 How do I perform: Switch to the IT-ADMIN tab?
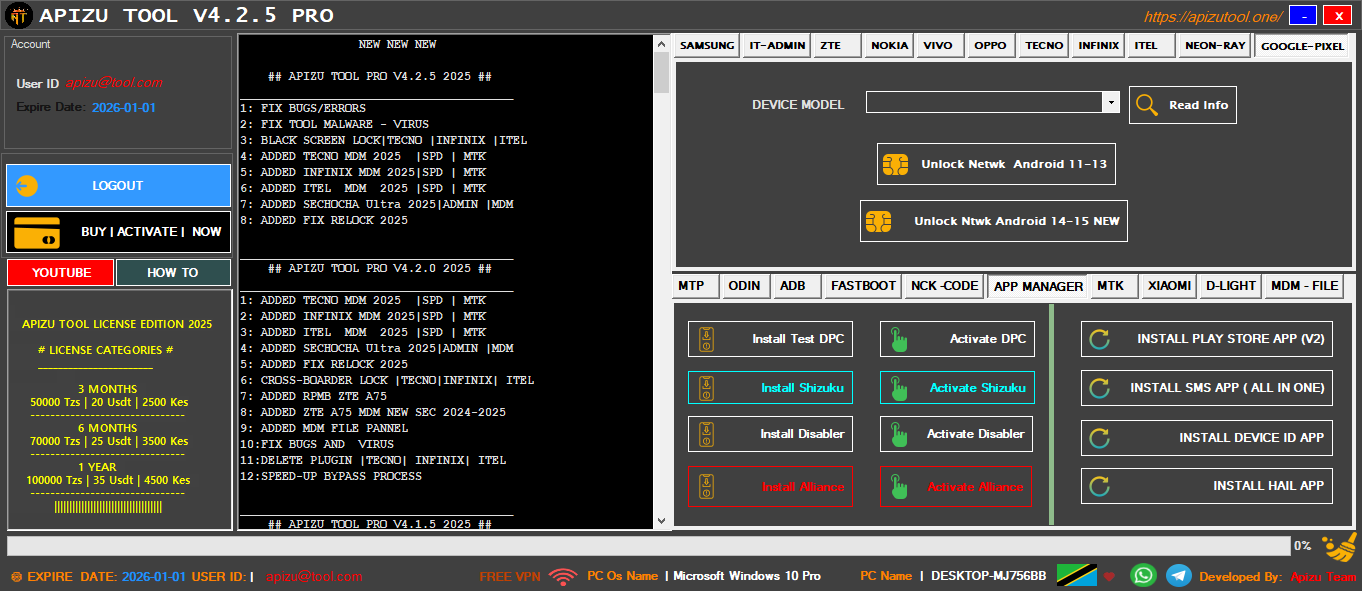777,46
